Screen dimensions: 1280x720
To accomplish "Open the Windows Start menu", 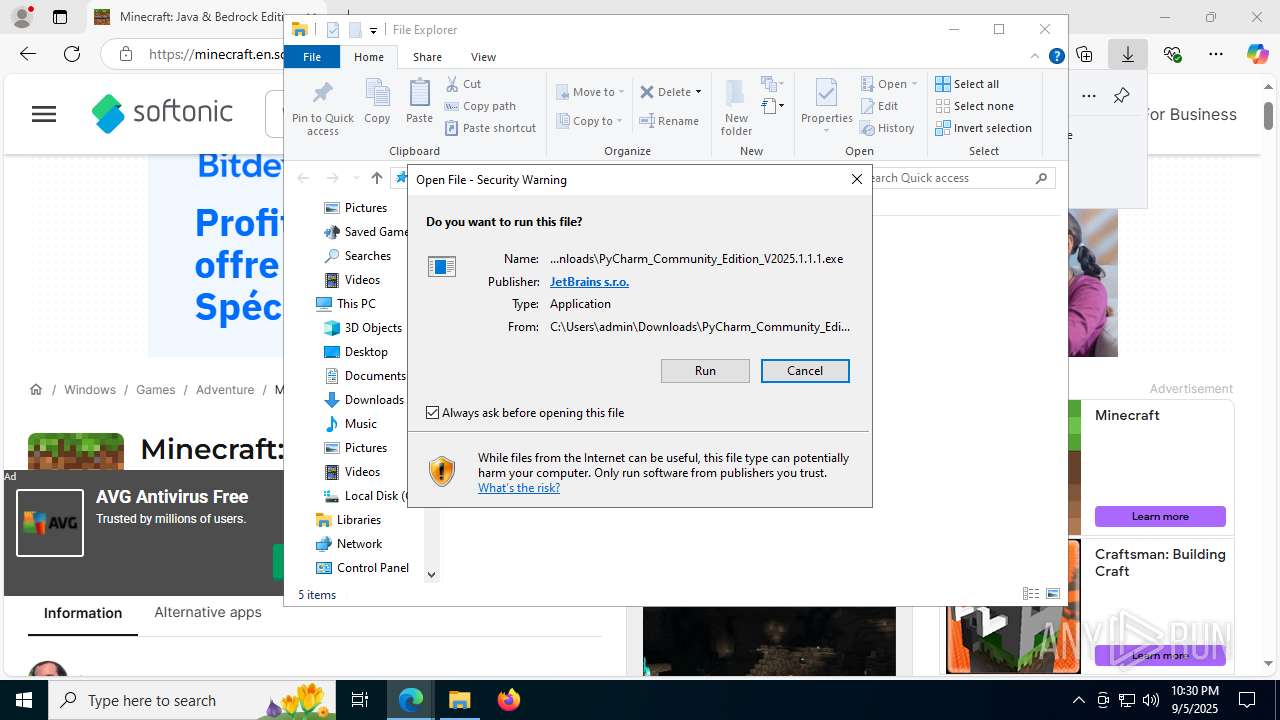I will pos(24,700).
